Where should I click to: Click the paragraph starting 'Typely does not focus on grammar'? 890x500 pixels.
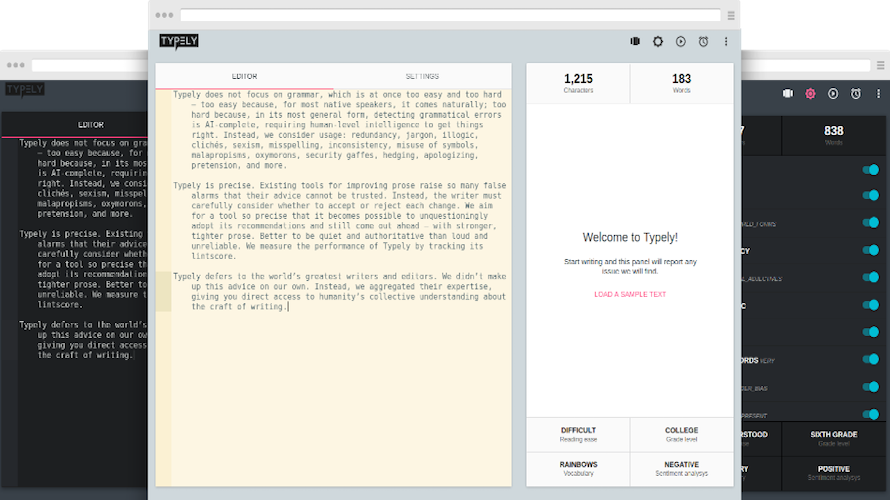[340, 130]
